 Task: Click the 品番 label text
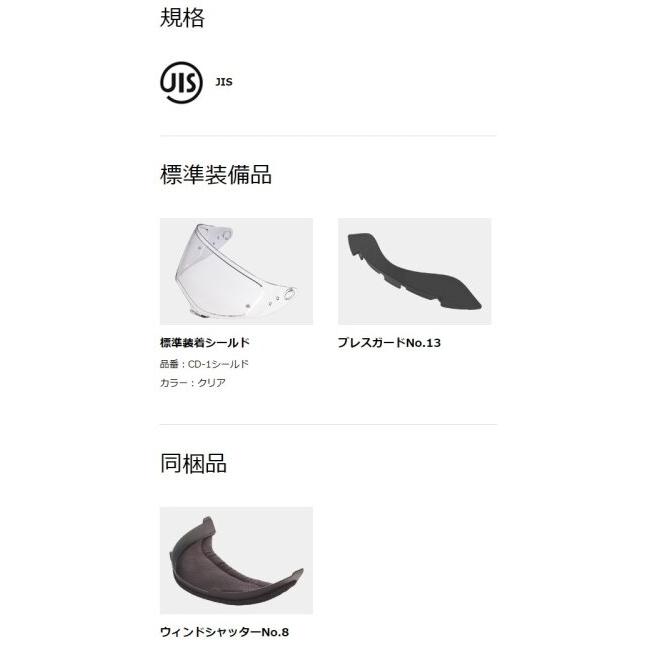click(x=169, y=364)
